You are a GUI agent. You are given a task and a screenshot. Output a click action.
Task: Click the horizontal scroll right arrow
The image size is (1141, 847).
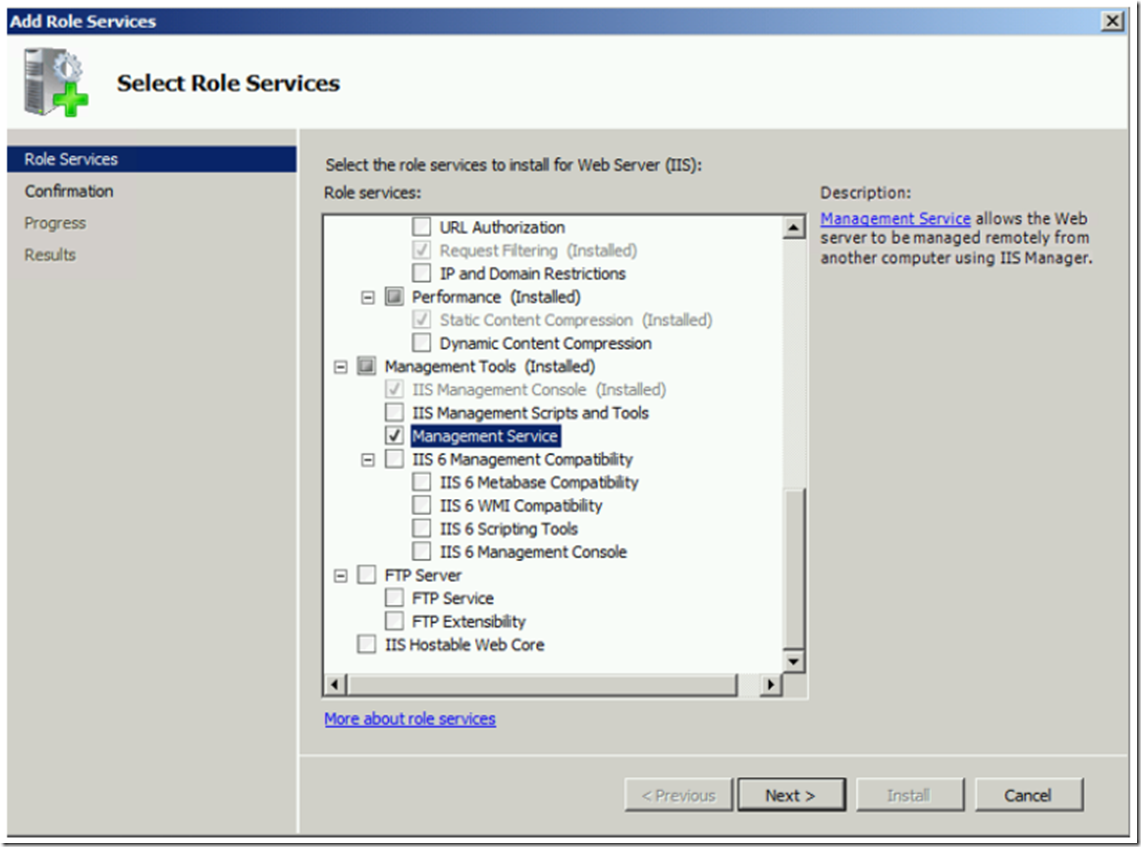pos(771,684)
